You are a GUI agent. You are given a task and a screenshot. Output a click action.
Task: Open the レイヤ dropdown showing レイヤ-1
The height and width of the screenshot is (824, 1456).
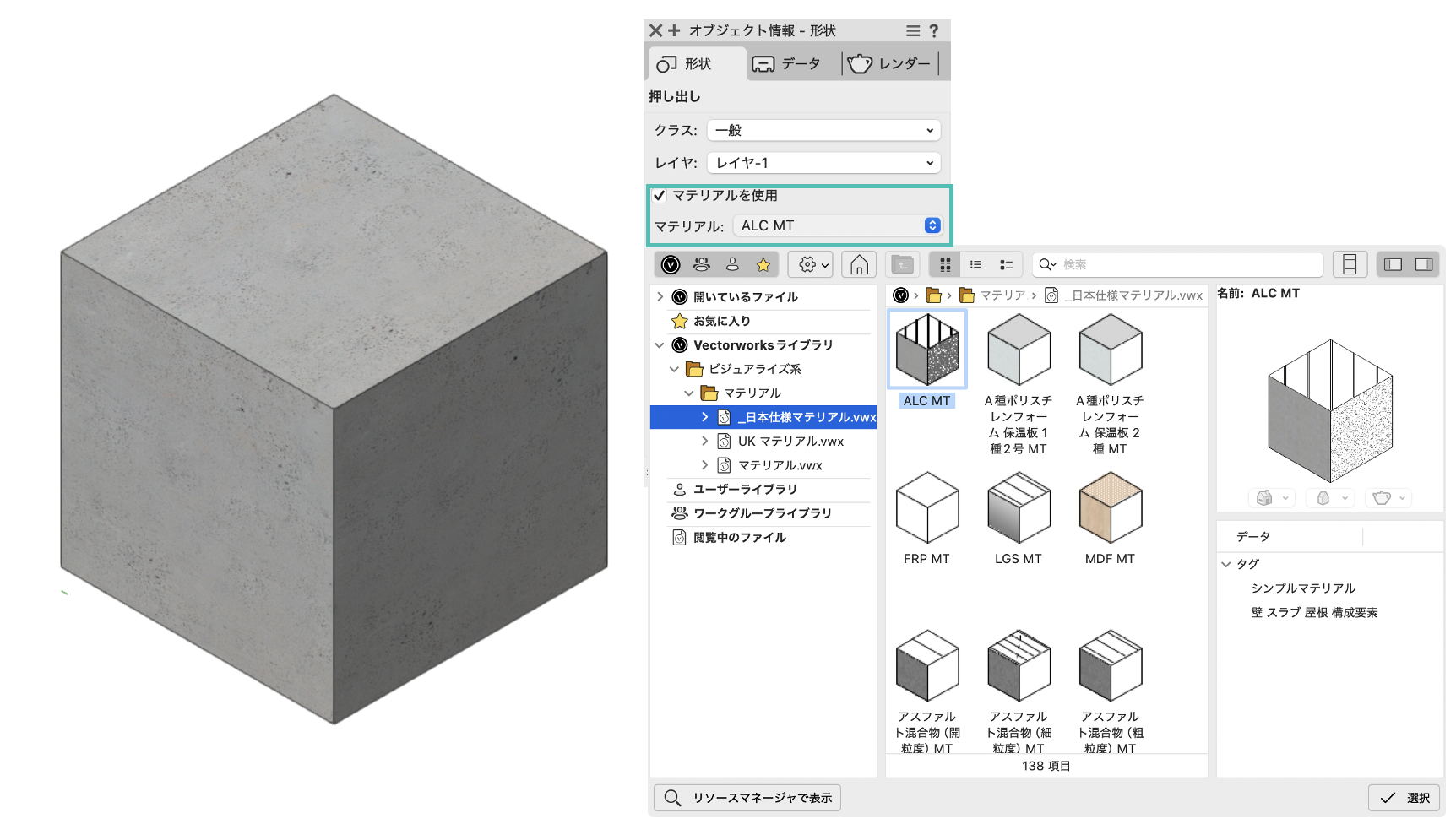[x=823, y=163]
